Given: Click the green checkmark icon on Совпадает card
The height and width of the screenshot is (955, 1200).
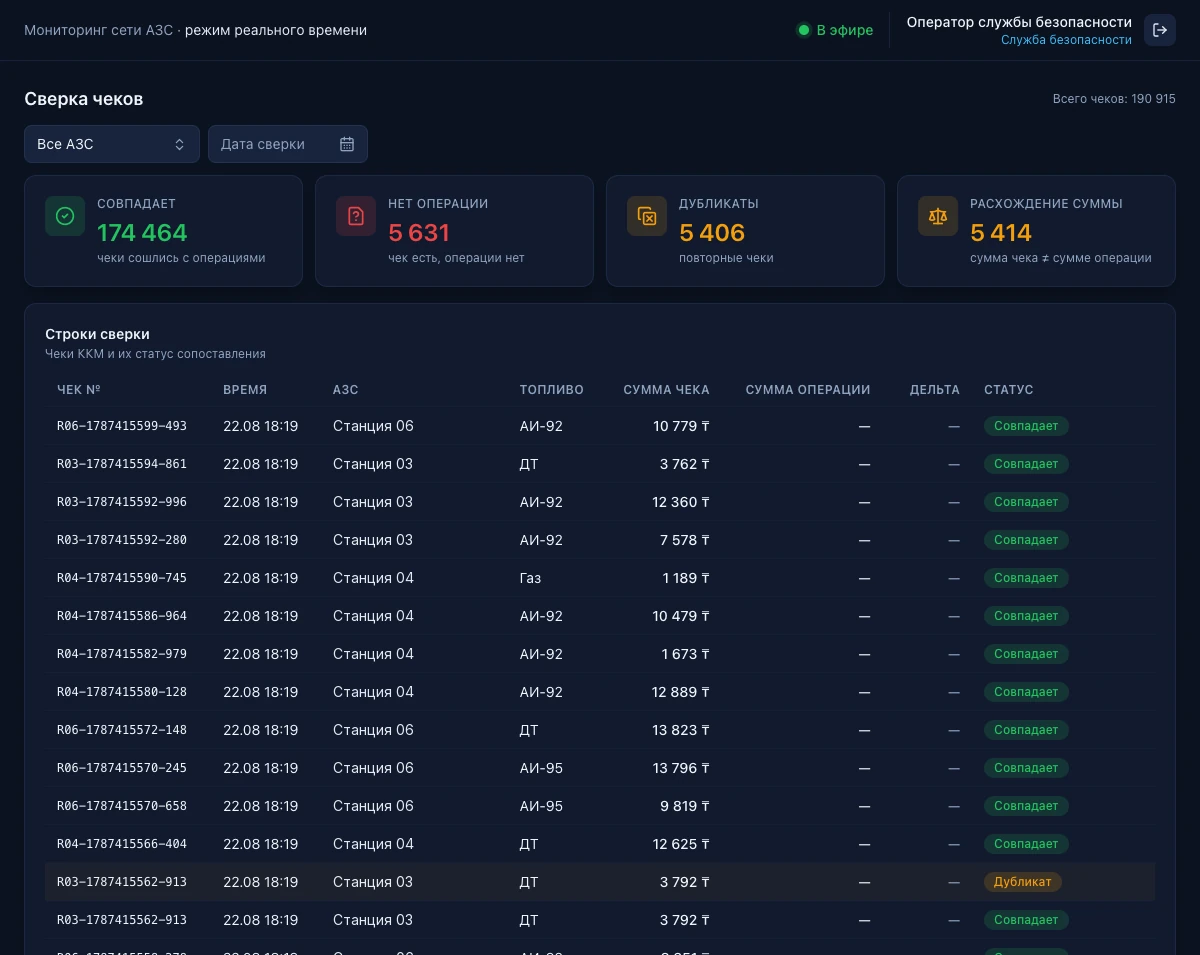Looking at the screenshot, I should 65,216.
